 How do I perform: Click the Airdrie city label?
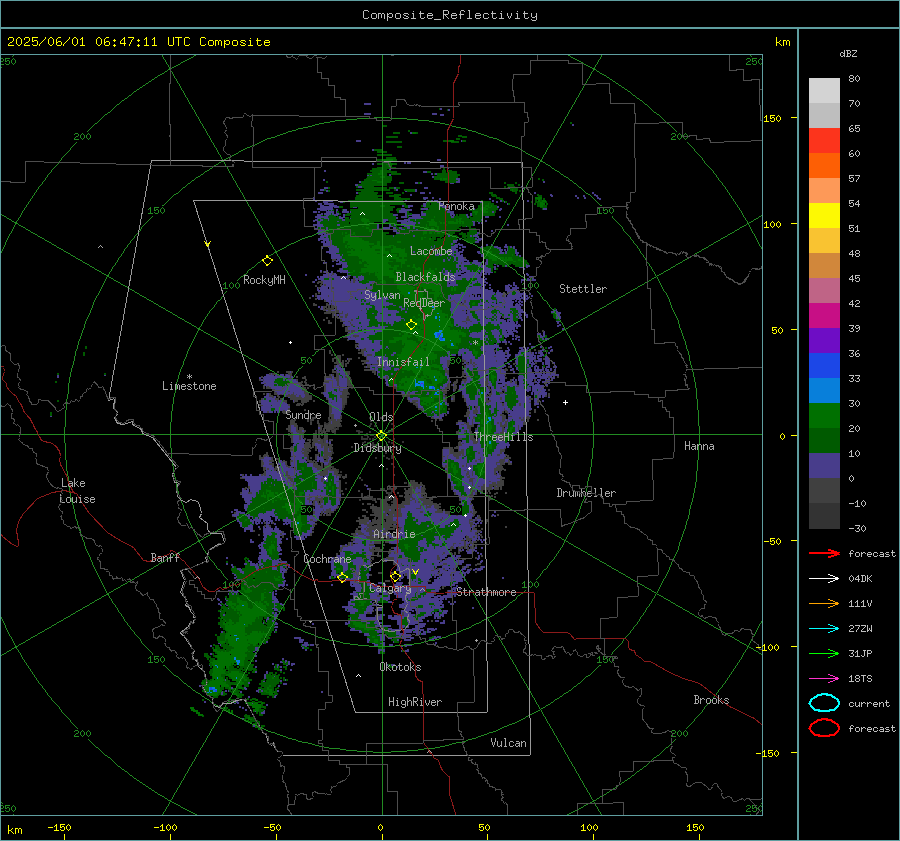coord(394,534)
